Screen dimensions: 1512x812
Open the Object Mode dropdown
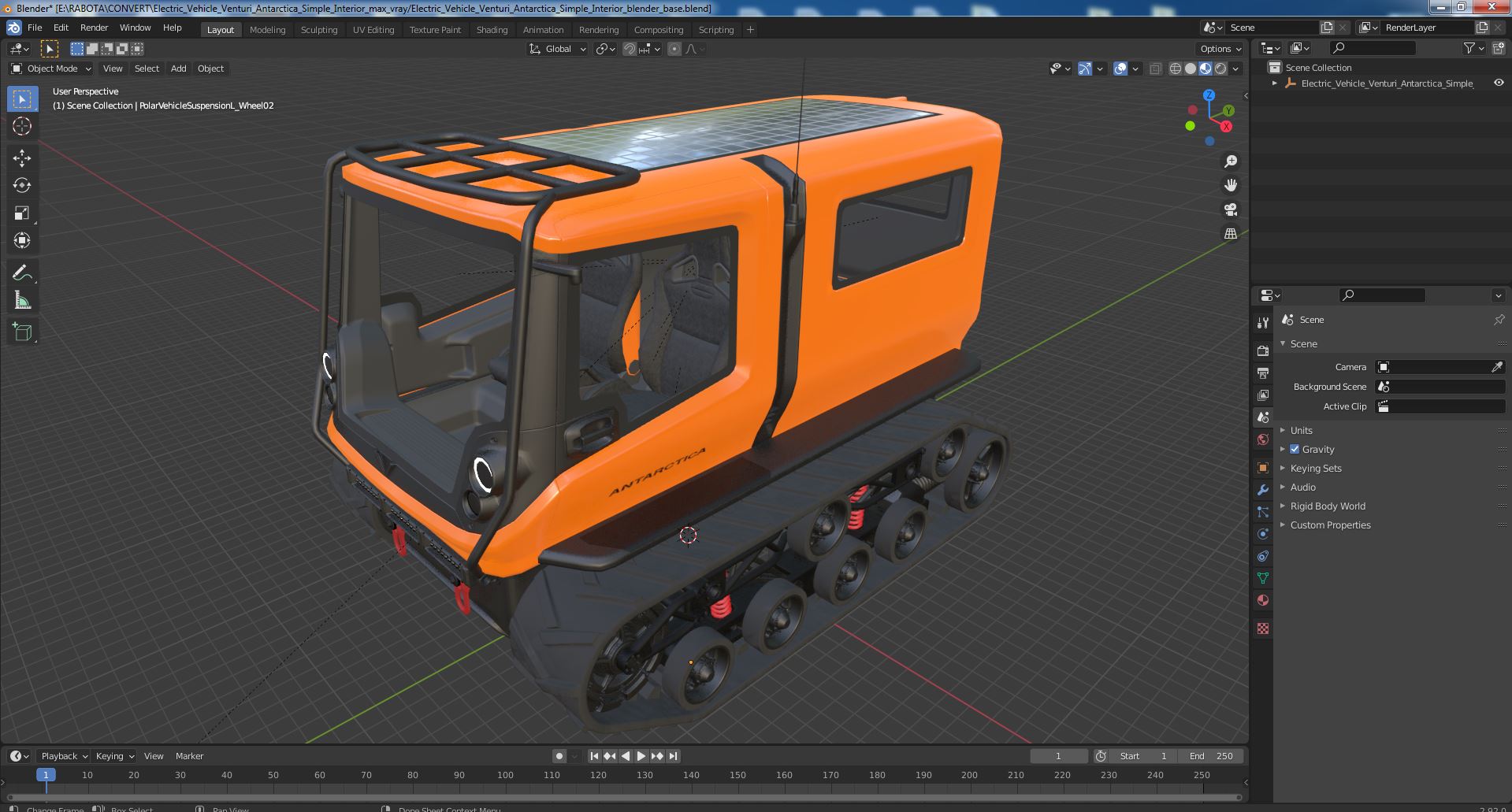pyautogui.click(x=51, y=69)
